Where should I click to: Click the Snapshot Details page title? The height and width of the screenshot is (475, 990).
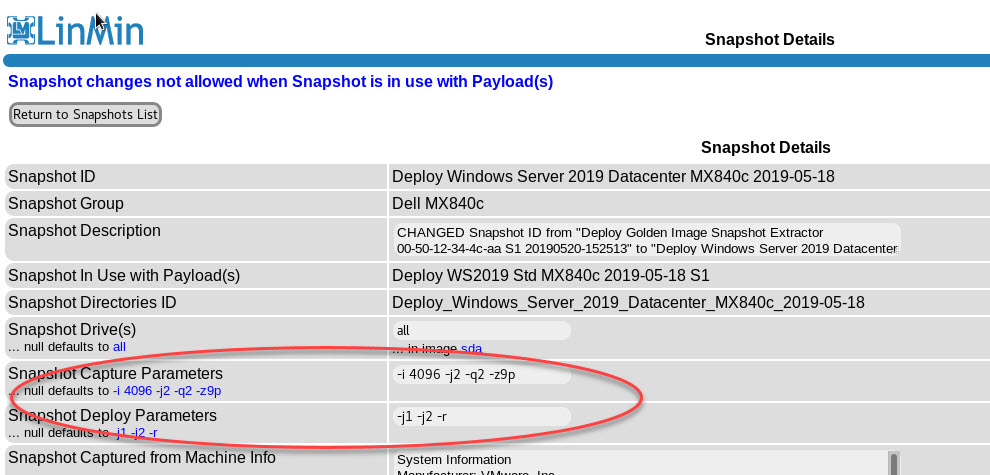769,40
